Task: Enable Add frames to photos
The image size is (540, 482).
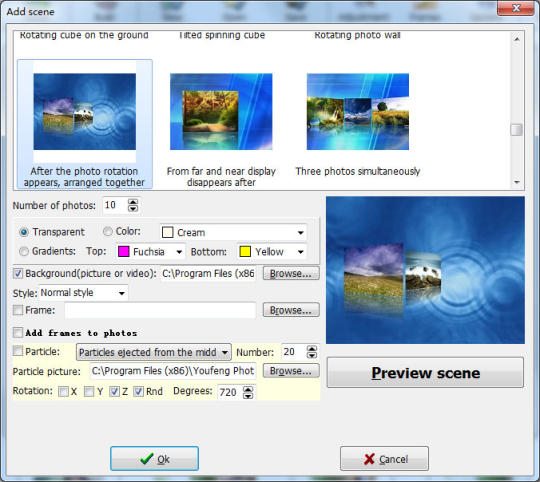Action: [18, 333]
